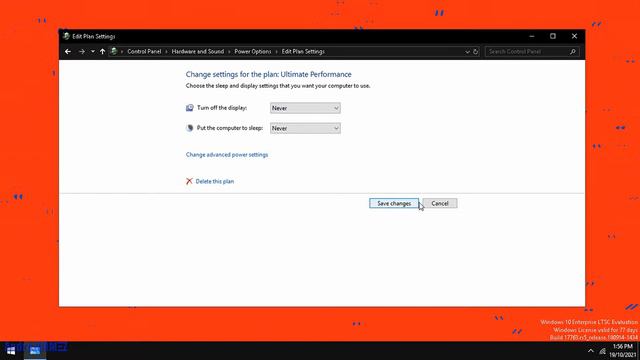Click the red X delete icon
640x360 pixels.
[189, 181]
